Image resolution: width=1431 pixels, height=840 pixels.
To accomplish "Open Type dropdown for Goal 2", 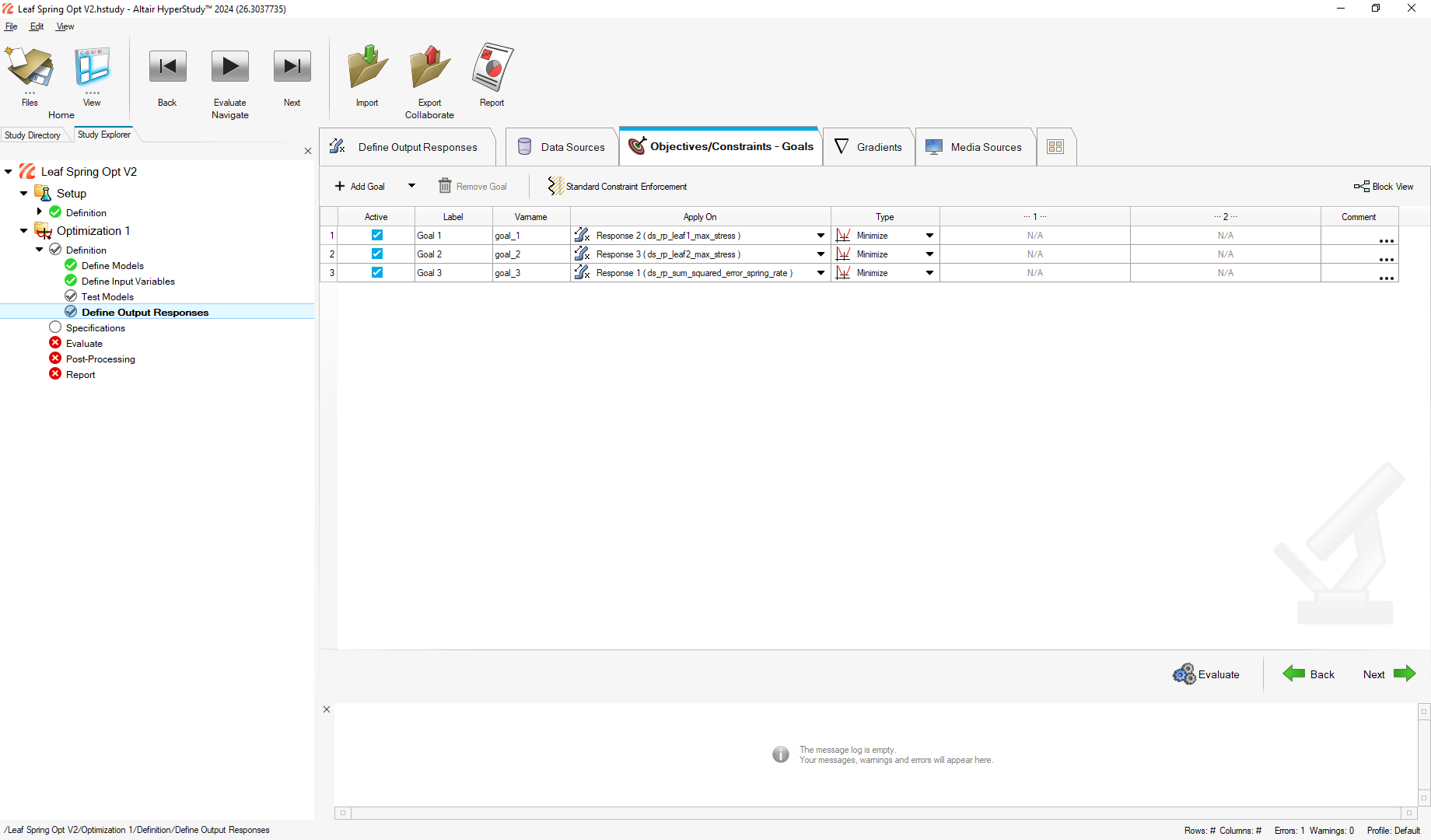I will [x=929, y=254].
